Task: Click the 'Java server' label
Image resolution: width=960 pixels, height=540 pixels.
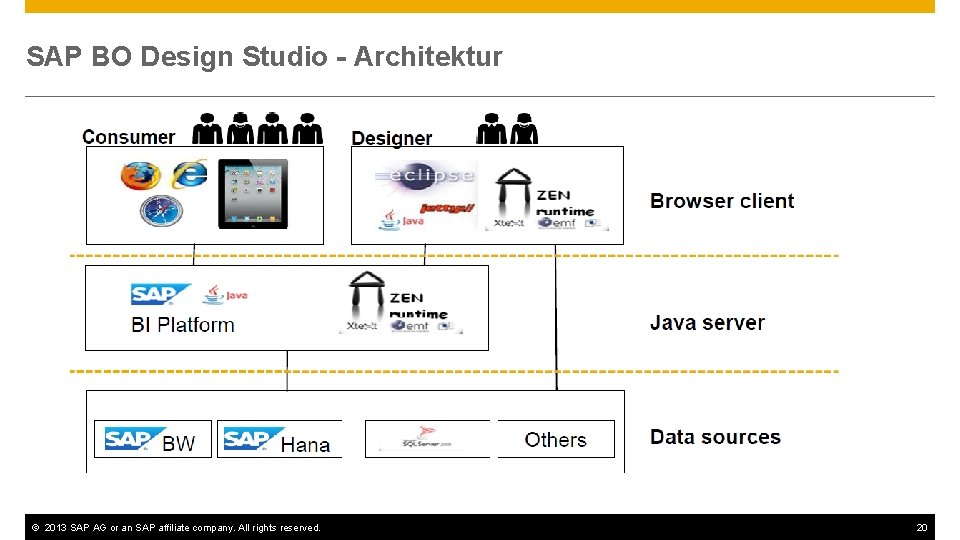Action: (x=707, y=323)
